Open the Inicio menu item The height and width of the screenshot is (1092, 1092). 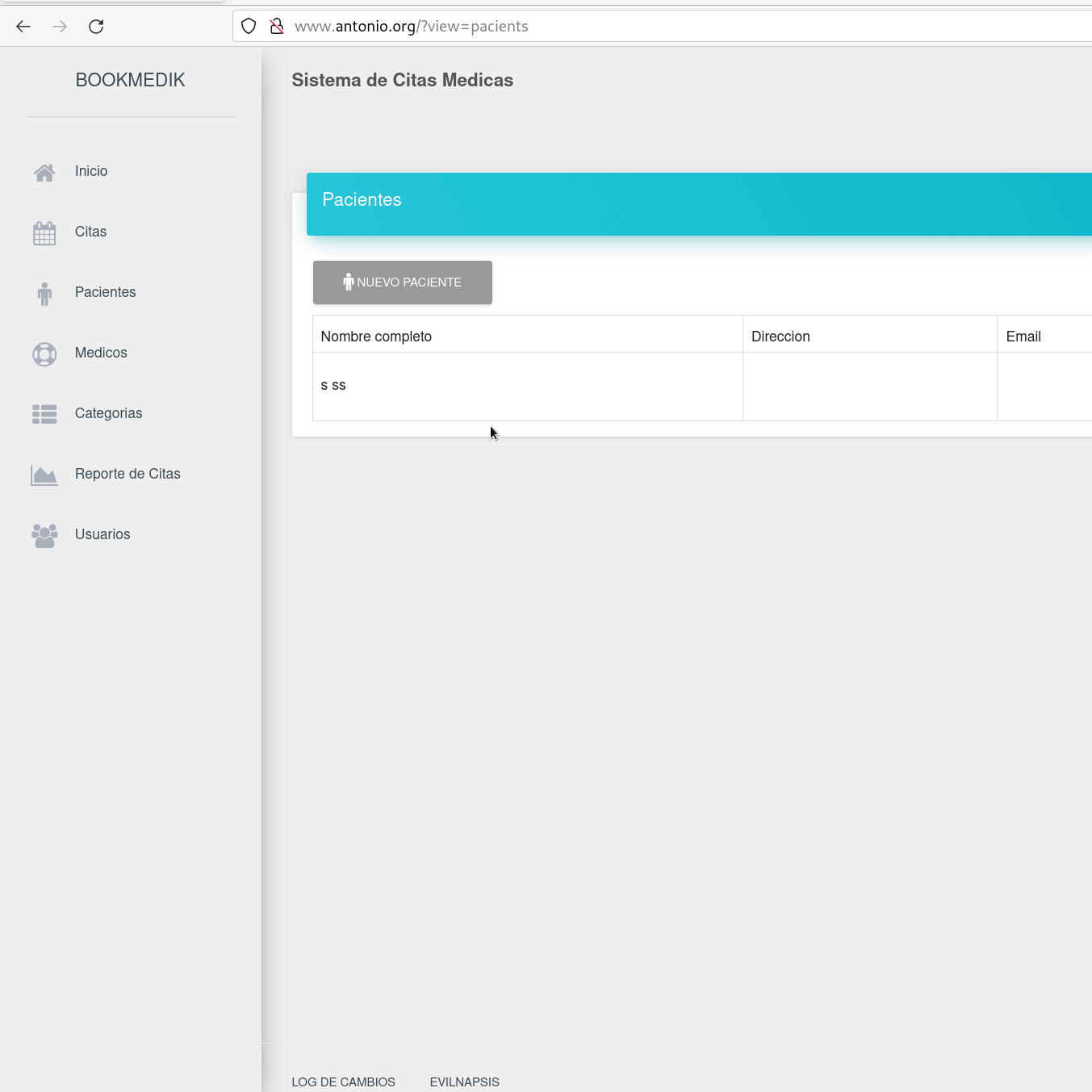click(91, 171)
